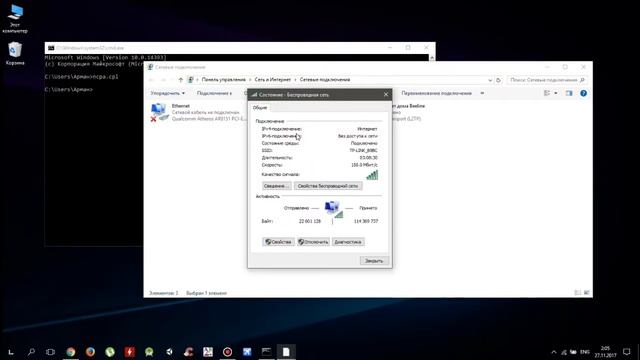Click the red flash icon on taskbar

pos(129,351)
